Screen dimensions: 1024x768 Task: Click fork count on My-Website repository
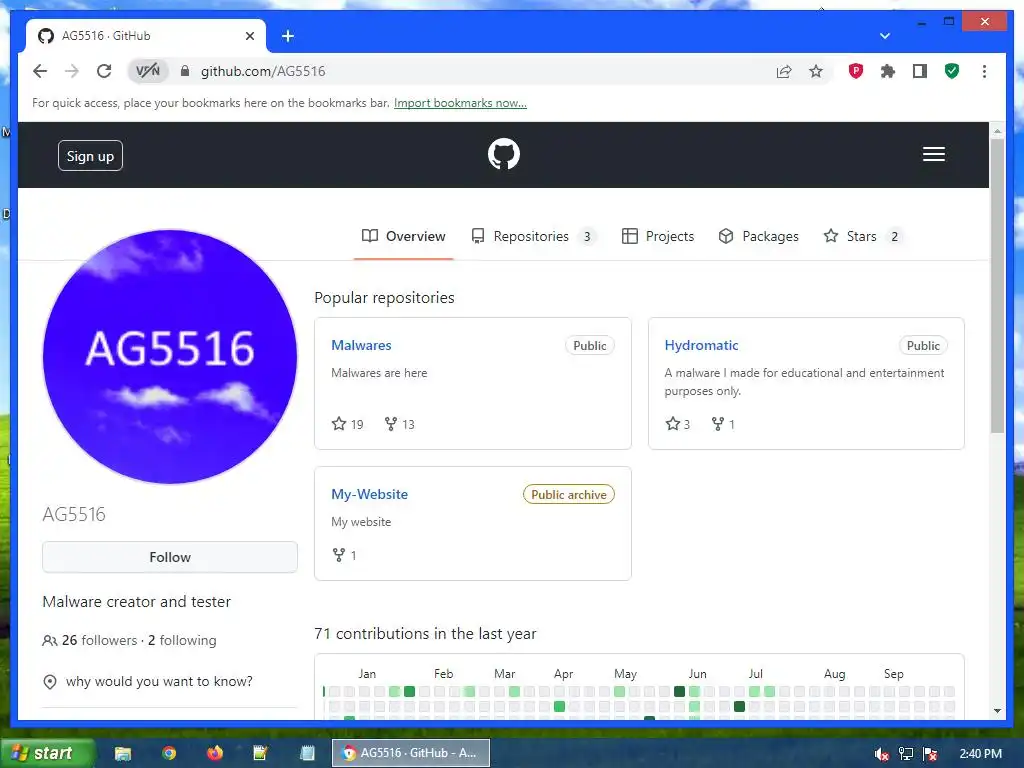[344, 555]
